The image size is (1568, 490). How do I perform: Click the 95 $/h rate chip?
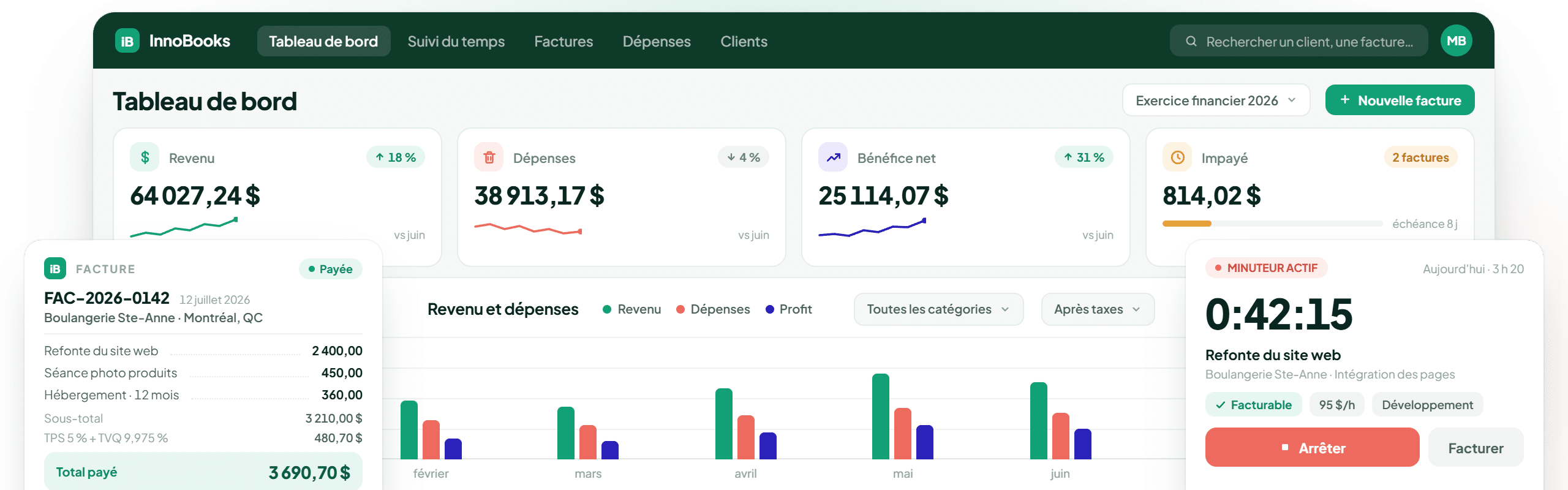tap(1337, 404)
